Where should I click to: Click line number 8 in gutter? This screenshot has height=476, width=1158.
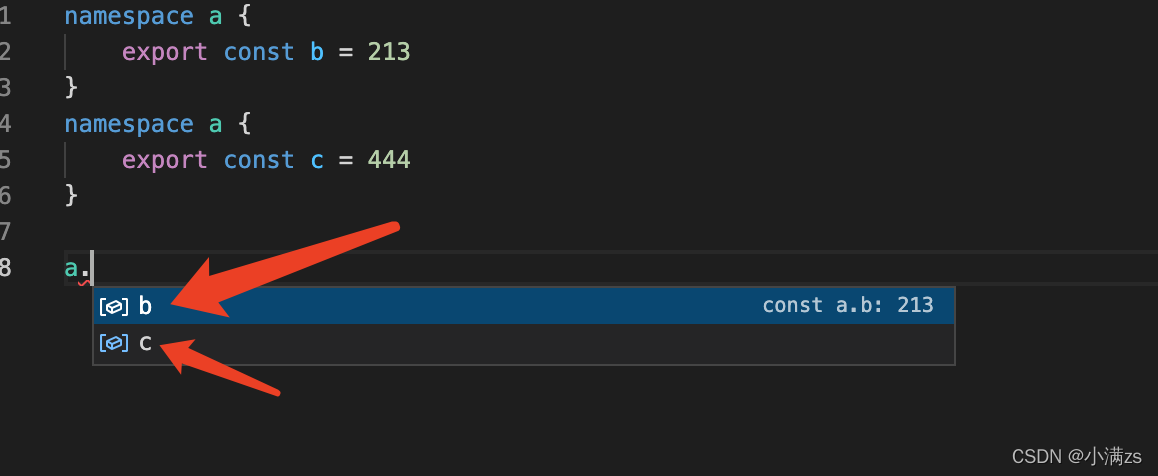5,268
